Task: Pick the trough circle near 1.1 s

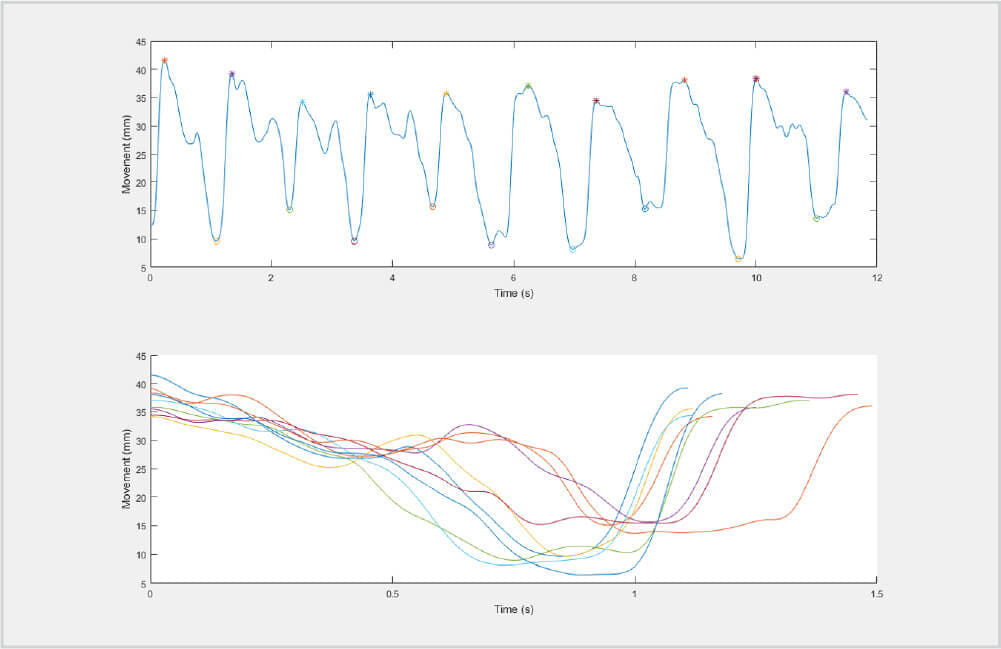Action: coord(216,241)
